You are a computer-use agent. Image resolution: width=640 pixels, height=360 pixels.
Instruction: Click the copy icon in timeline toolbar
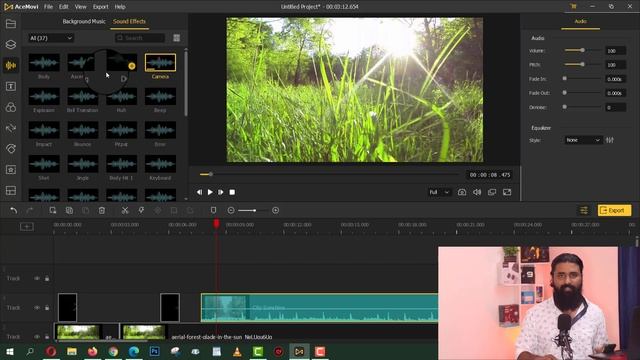point(69,210)
